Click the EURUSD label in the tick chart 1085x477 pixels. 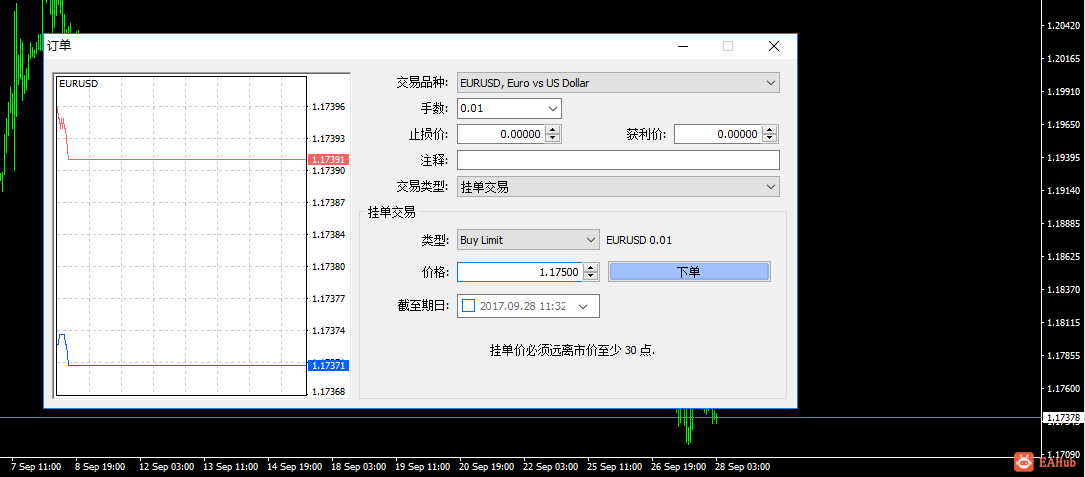click(79, 83)
